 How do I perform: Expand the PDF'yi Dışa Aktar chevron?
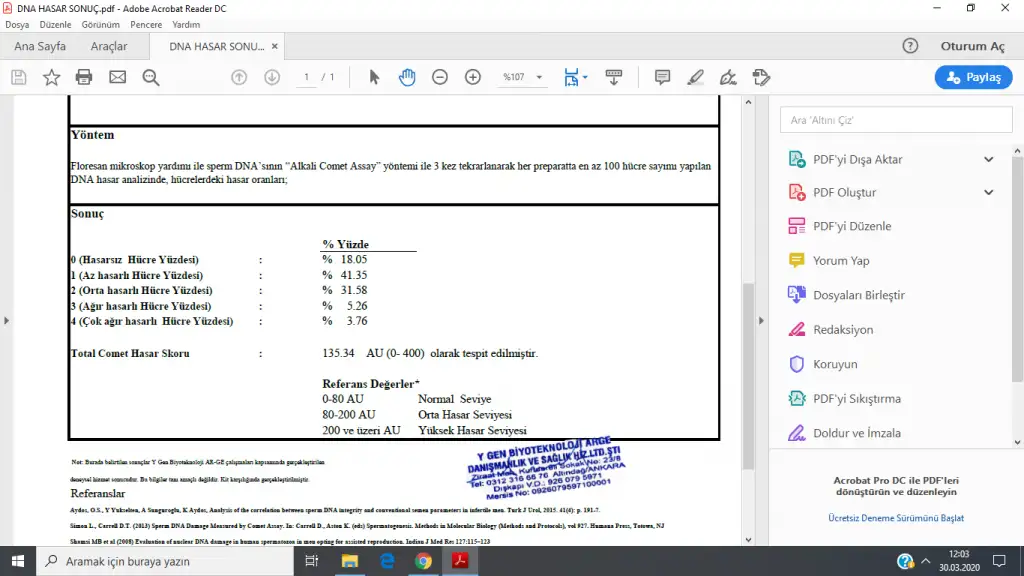point(989,159)
